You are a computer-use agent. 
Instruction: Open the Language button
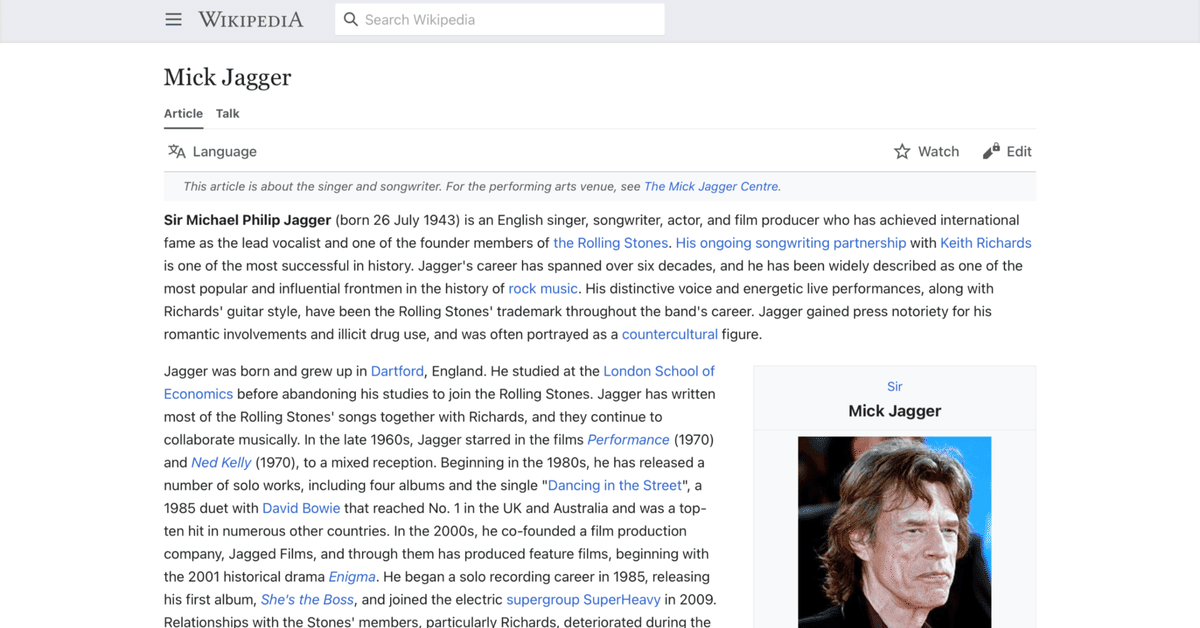(212, 152)
